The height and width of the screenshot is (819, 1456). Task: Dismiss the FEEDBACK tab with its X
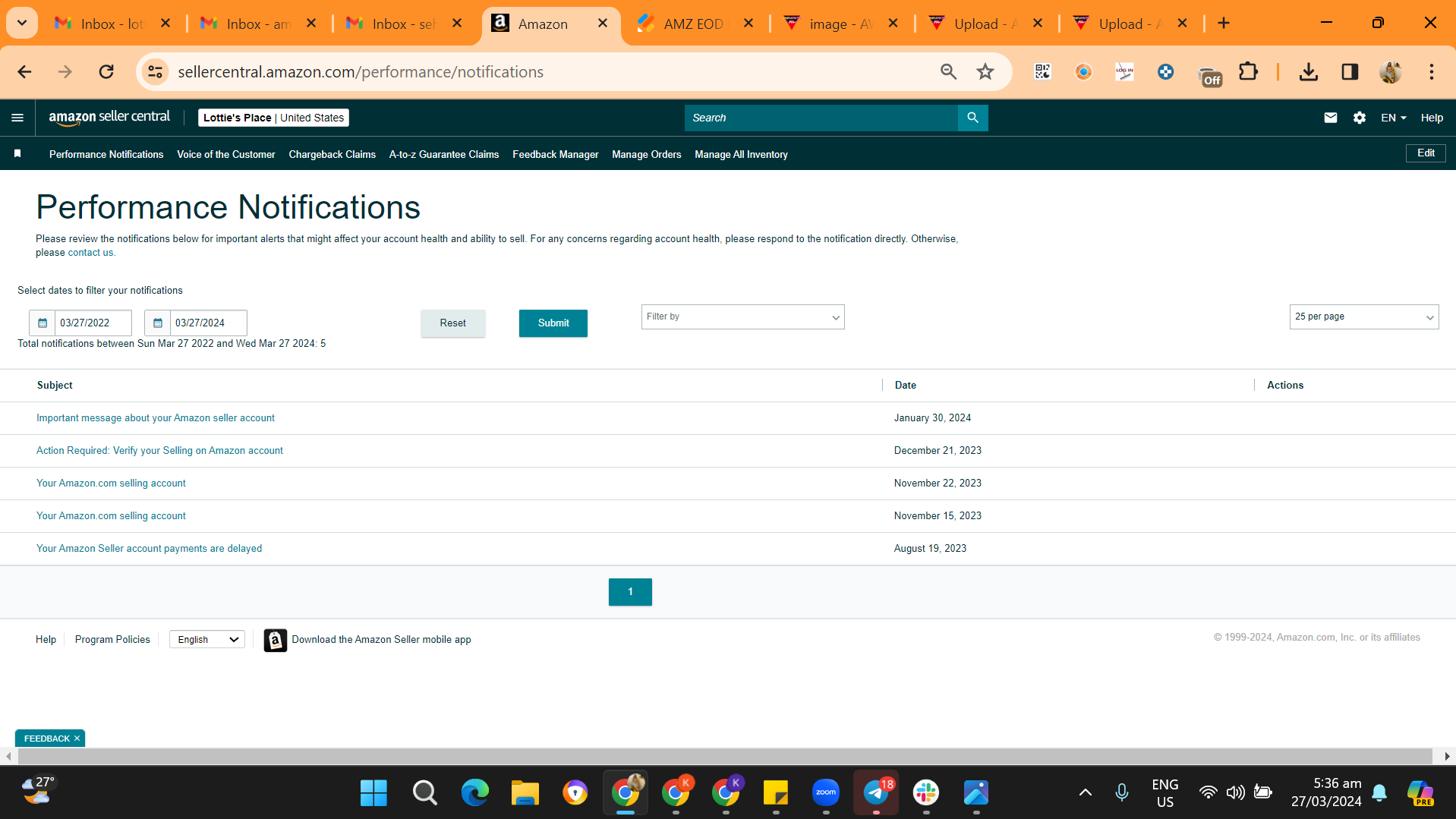pos(77,739)
